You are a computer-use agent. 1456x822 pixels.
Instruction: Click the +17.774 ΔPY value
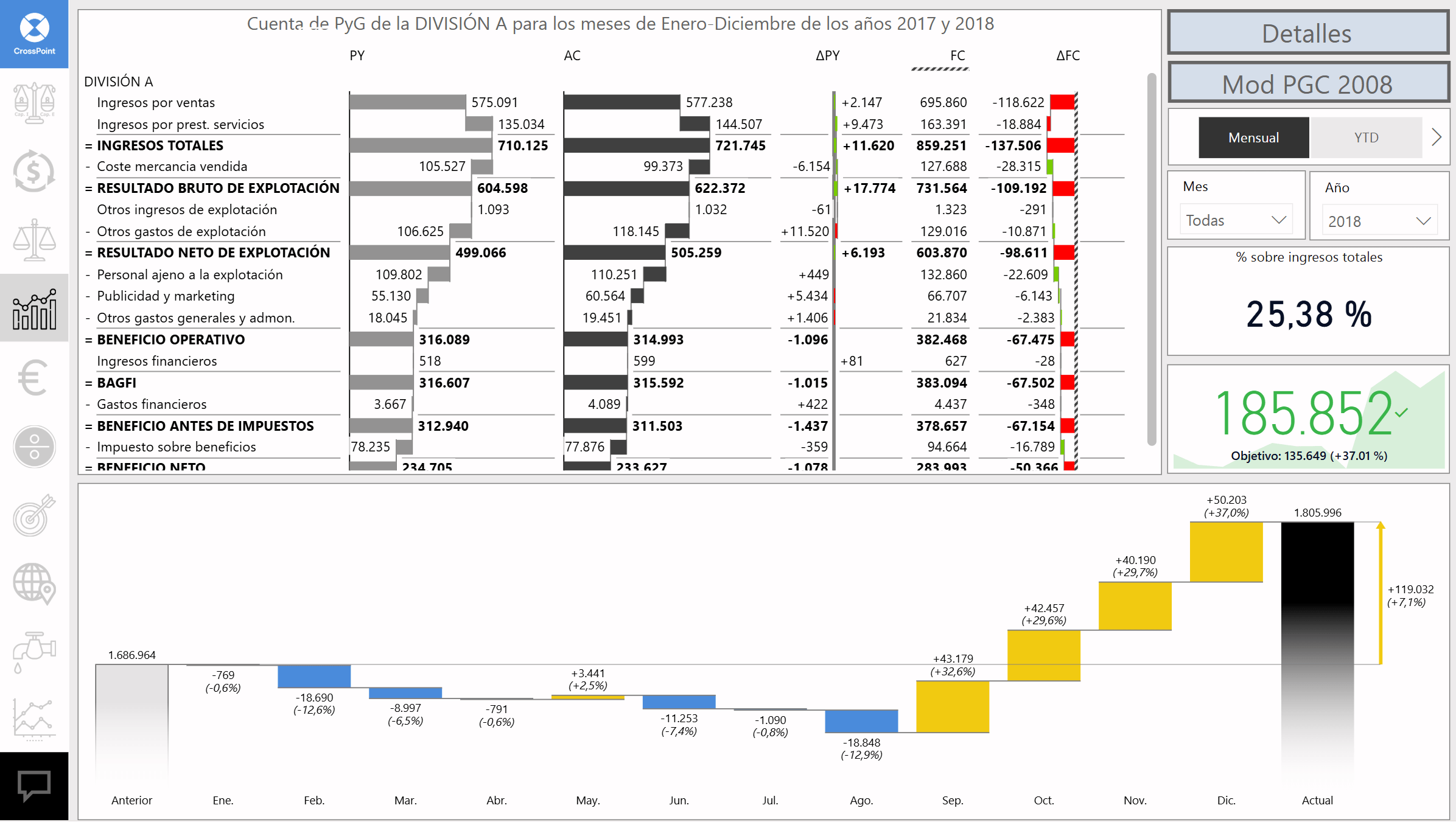(869, 188)
